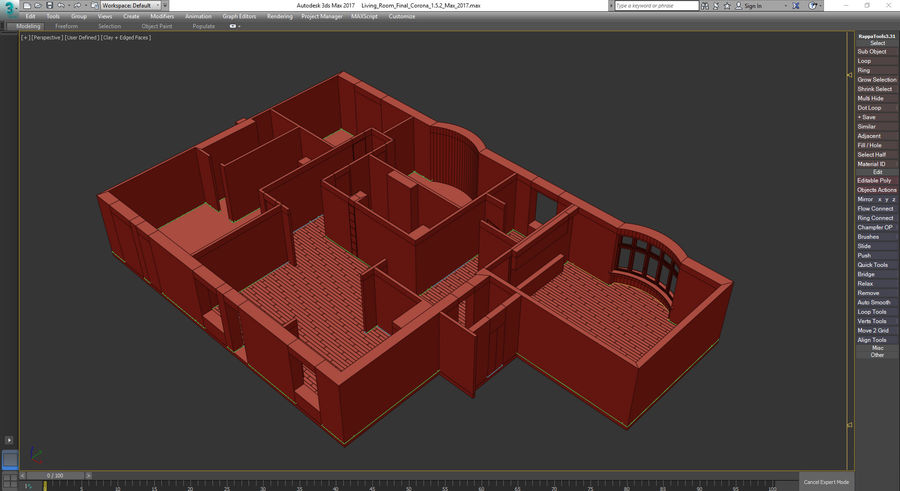
Task: Open the Edit menu
Action: tap(30, 16)
